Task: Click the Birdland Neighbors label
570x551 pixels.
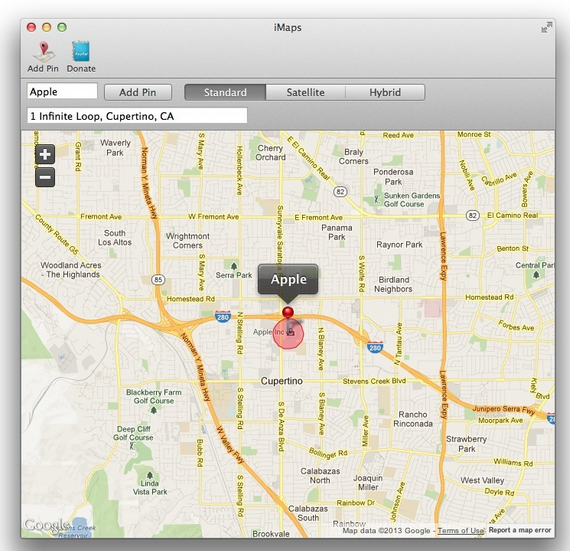Action: tap(393, 284)
